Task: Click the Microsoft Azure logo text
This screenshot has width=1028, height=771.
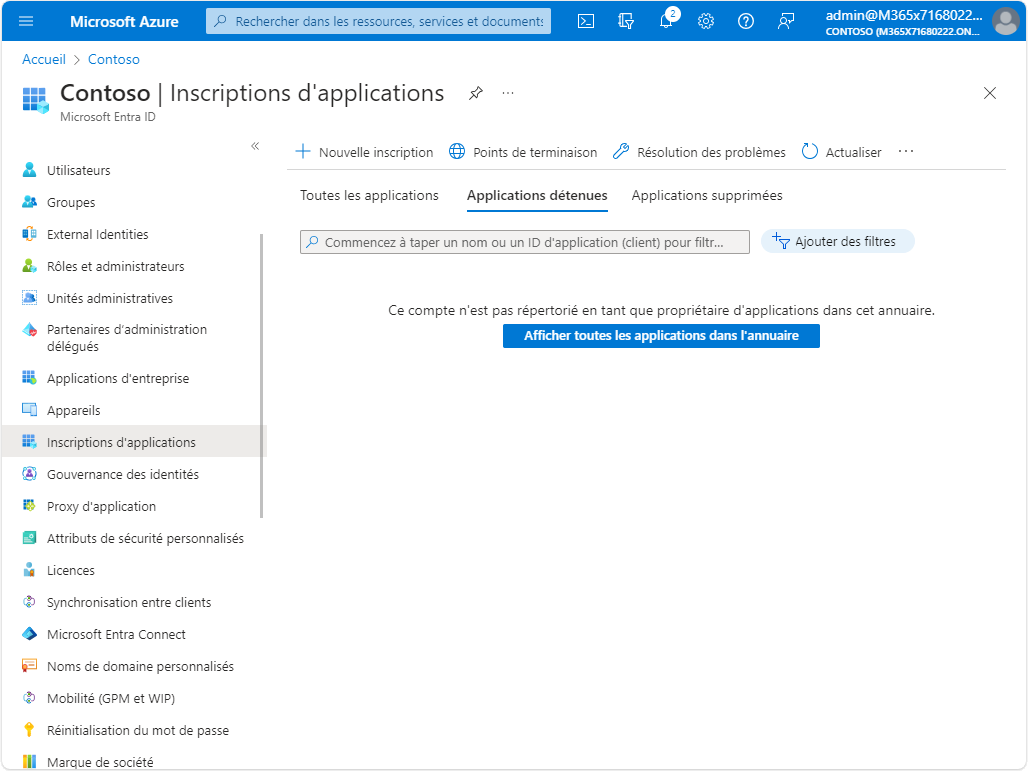Action: click(124, 22)
